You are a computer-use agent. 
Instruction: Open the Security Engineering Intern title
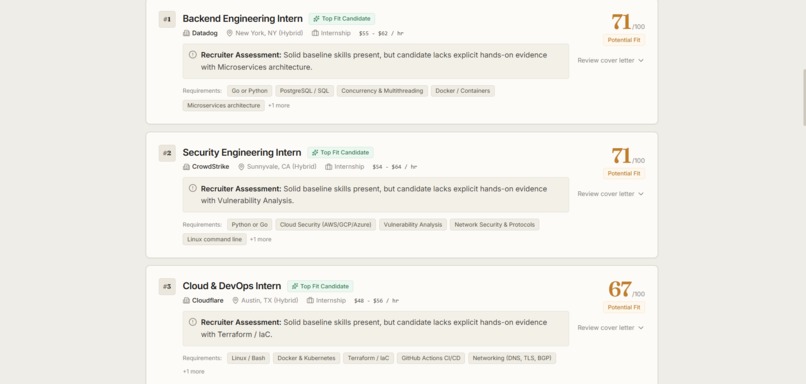pos(242,152)
